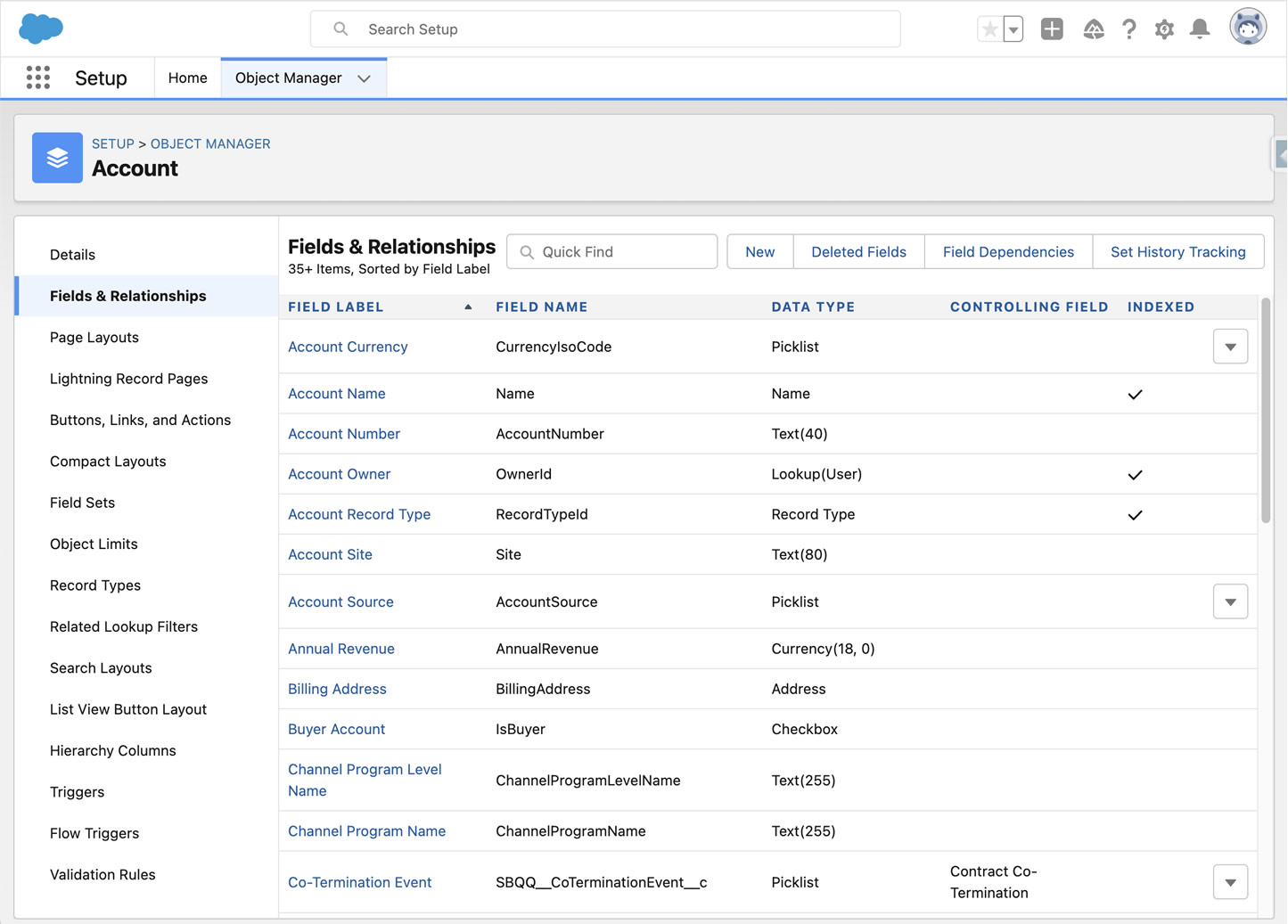Viewport: 1288px width, 924px height.
Task: Open the Annual Revenue field
Action: pos(341,649)
